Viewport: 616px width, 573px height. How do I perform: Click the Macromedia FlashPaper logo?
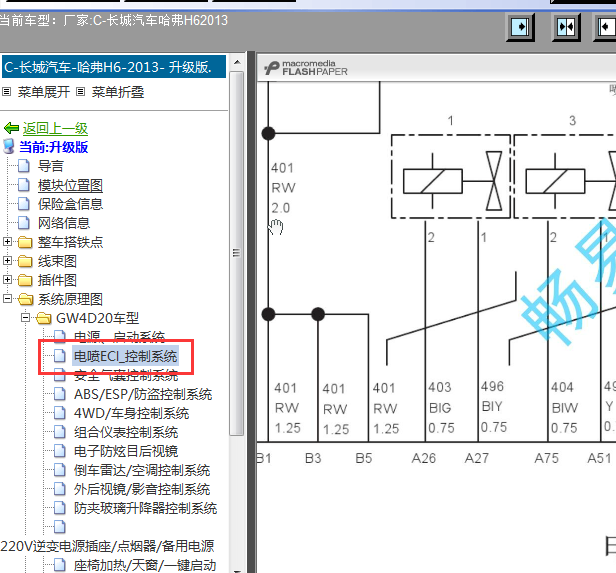pos(306,68)
